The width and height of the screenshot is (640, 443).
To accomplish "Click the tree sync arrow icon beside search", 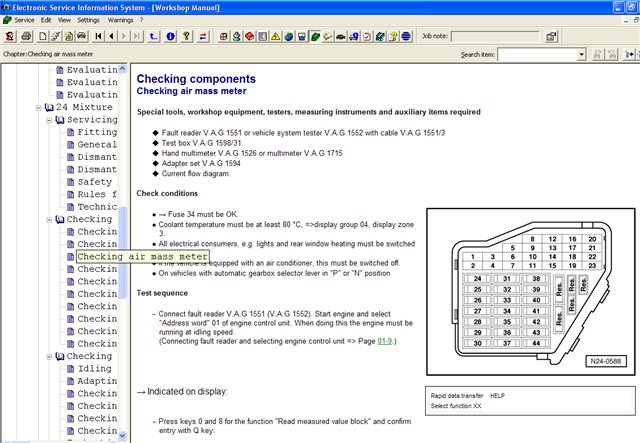I will click(629, 54).
